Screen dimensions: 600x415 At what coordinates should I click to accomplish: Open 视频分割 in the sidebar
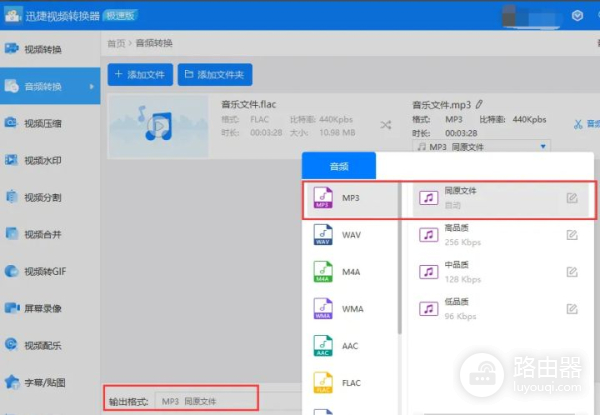point(50,197)
